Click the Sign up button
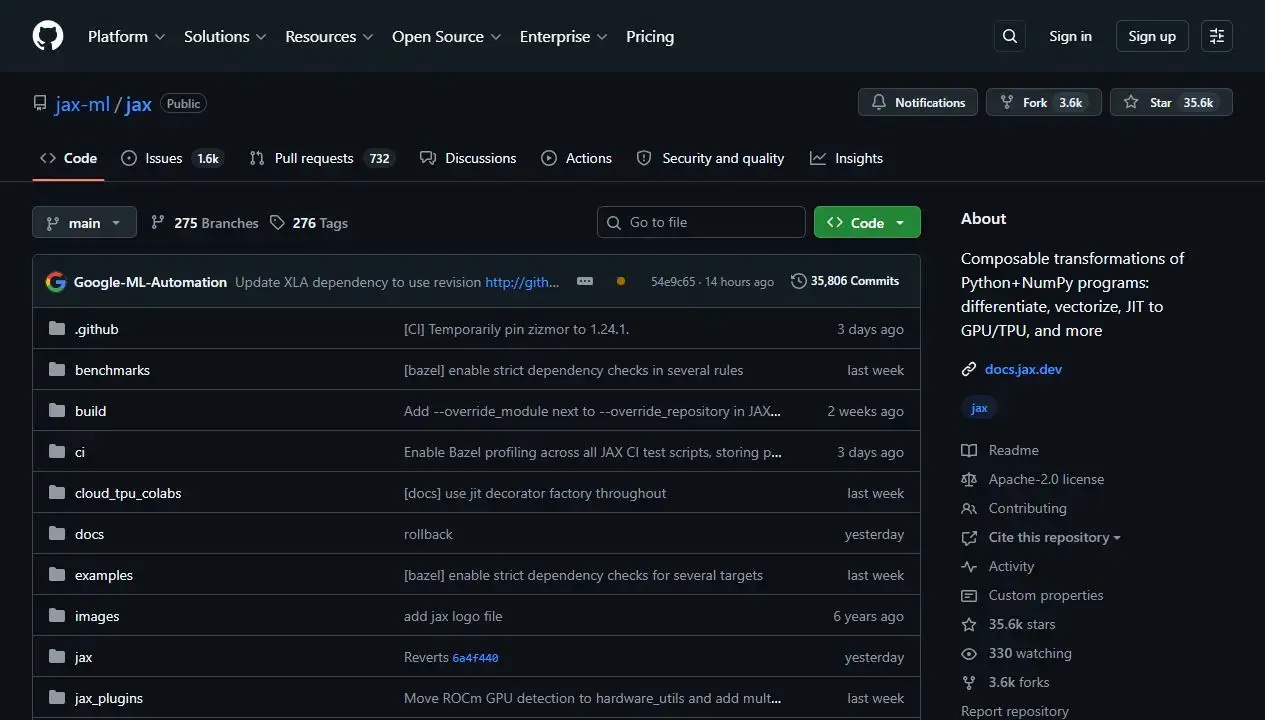Viewport: 1265px width, 720px height. click(1152, 36)
